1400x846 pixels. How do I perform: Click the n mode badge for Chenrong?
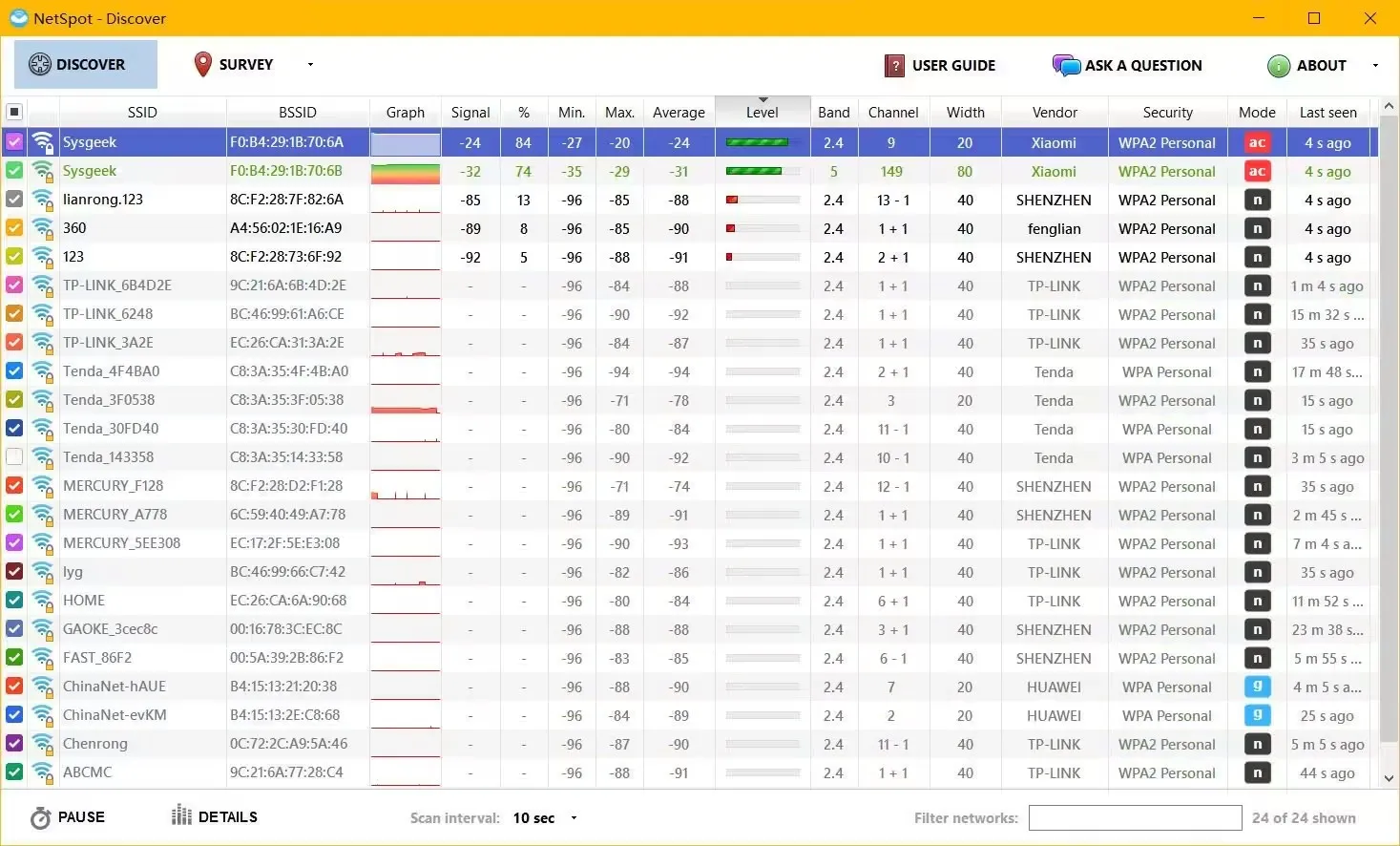tap(1258, 745)
